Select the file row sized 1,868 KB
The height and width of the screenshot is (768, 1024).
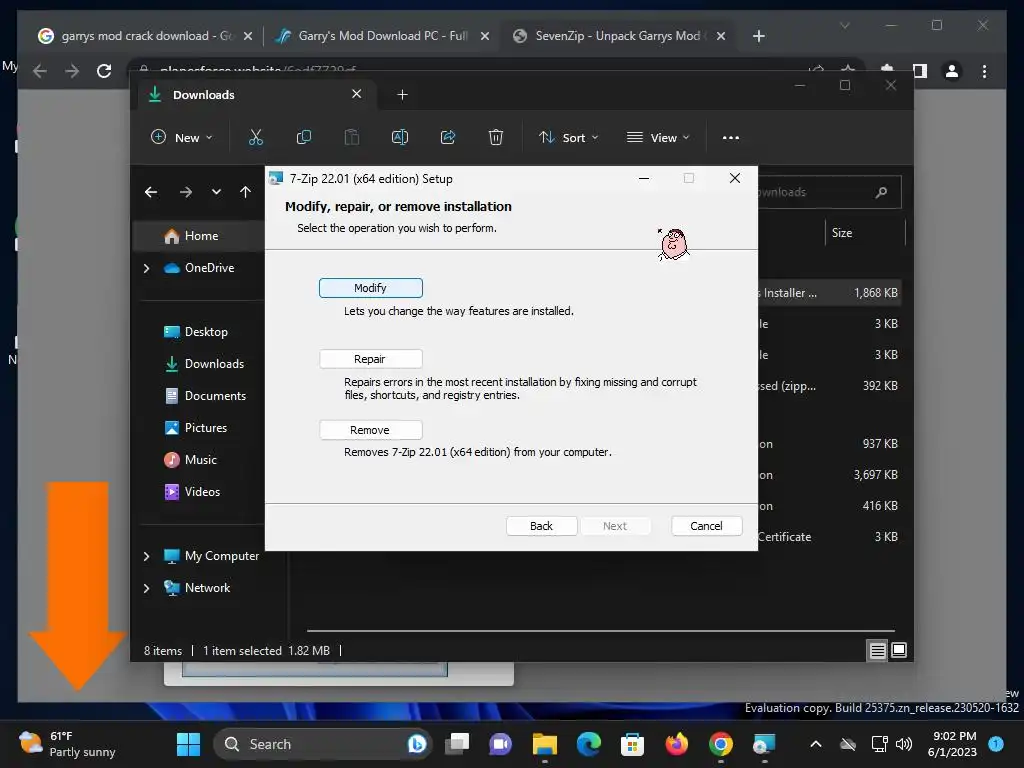829,293
